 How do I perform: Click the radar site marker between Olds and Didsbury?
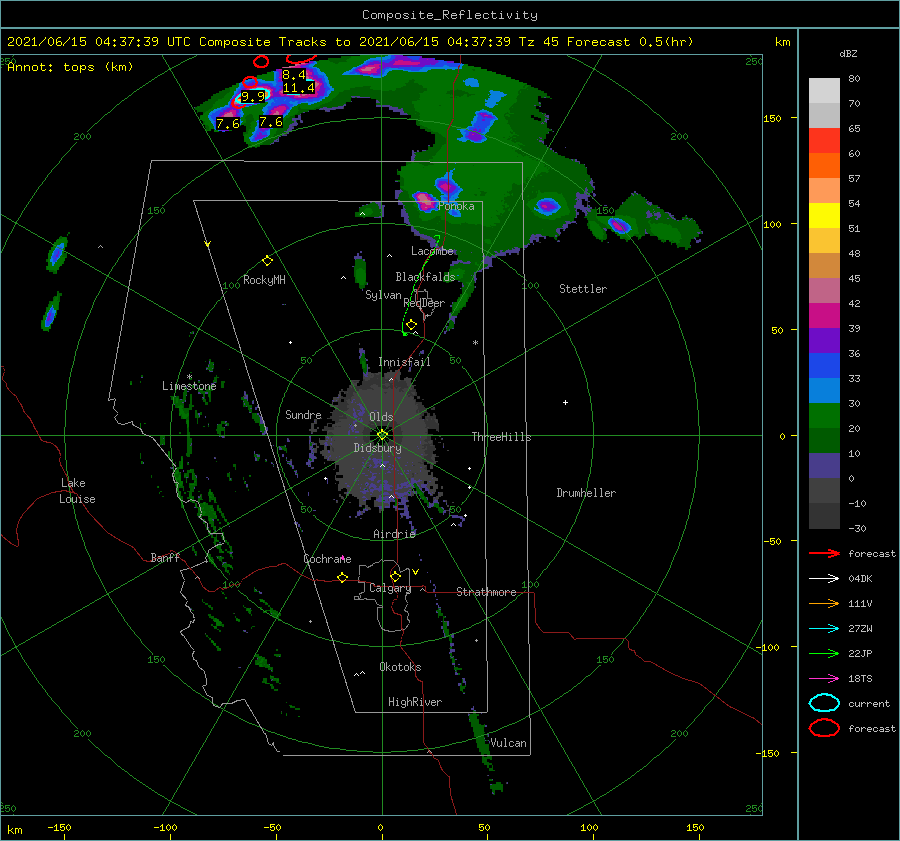pyautogui.click(x=382, y=435)
